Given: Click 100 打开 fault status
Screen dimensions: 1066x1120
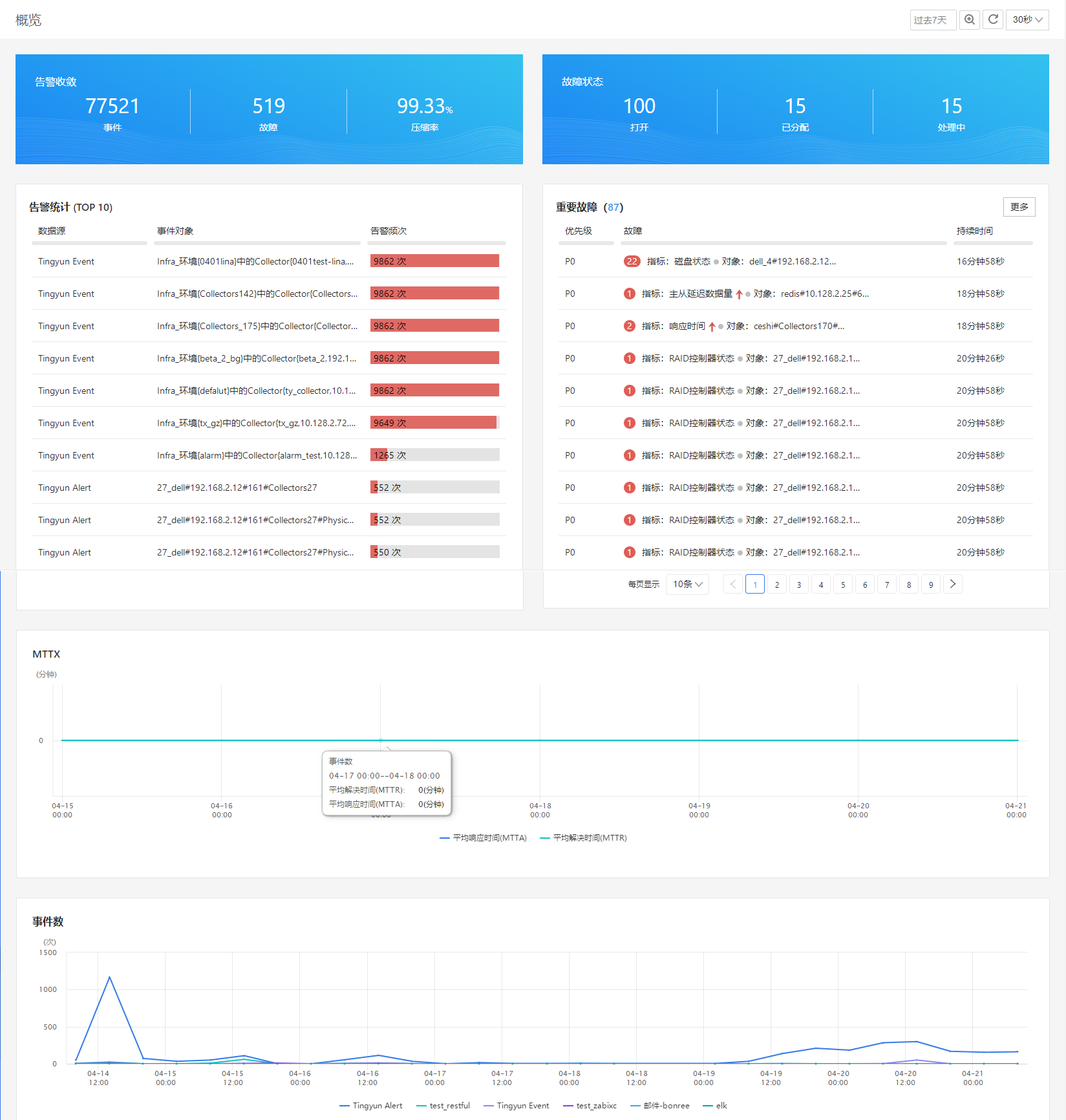Looking at the screenshot, I should pyautogui.click(x=639, y=113).
